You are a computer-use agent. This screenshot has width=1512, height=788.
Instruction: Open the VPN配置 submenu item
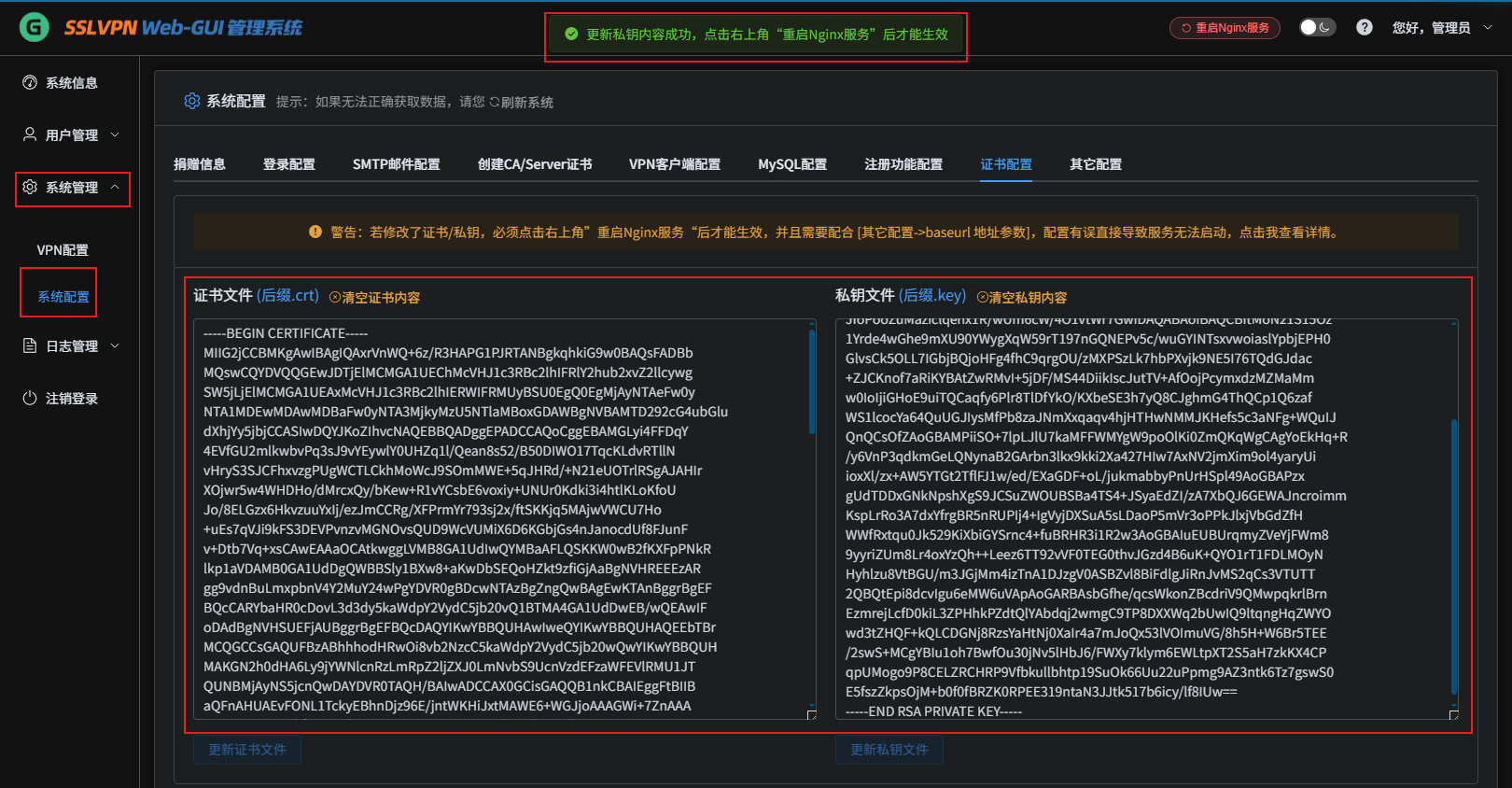point(63,250)
